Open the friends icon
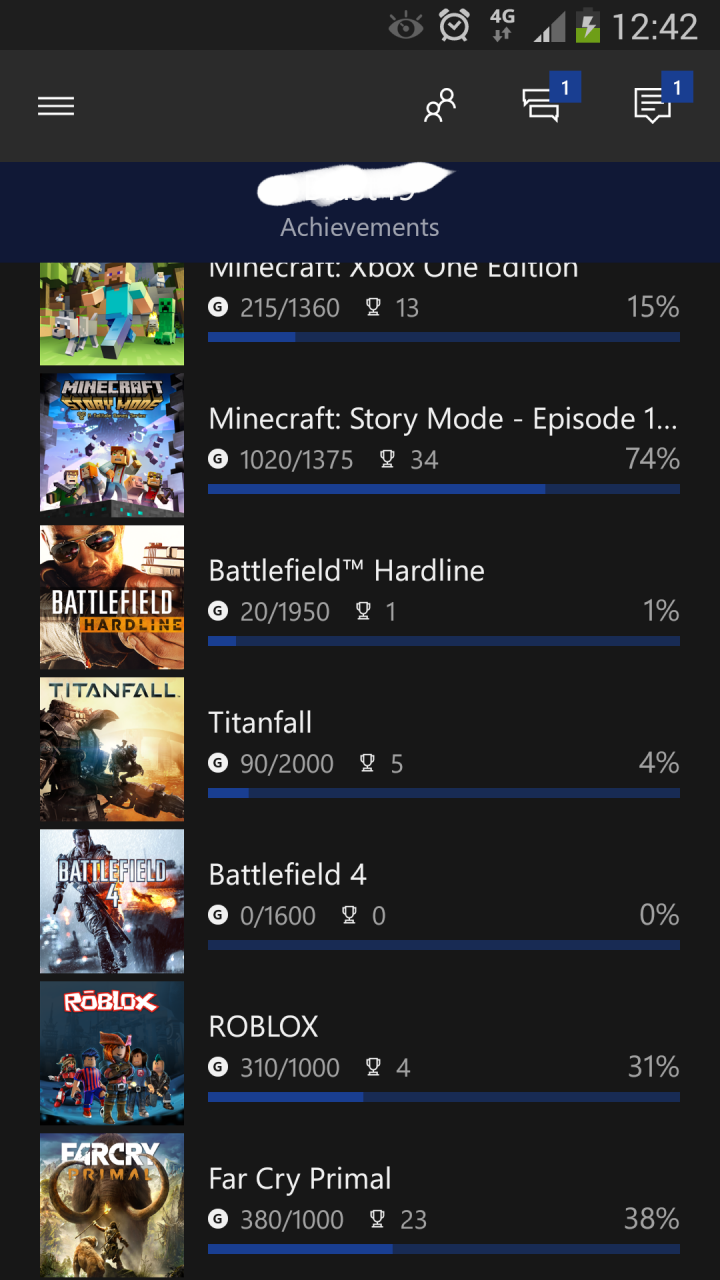This screenshot has width=720, height=1280. pos(439,106)
